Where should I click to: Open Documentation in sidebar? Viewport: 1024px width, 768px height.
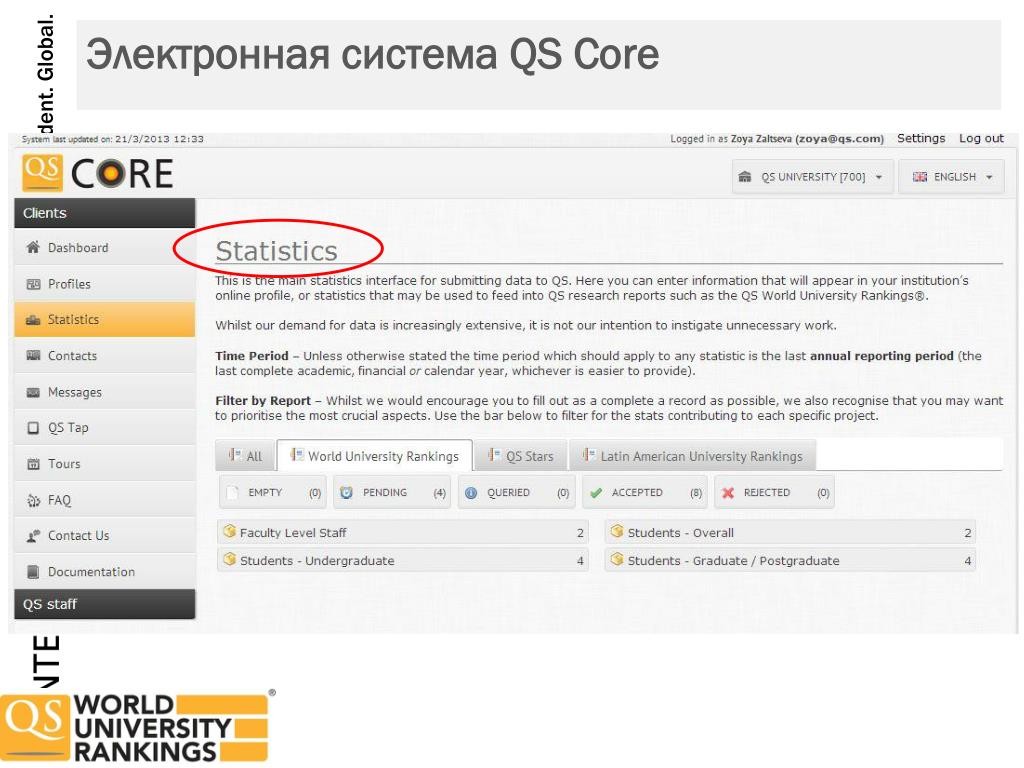tap(104, 571)
